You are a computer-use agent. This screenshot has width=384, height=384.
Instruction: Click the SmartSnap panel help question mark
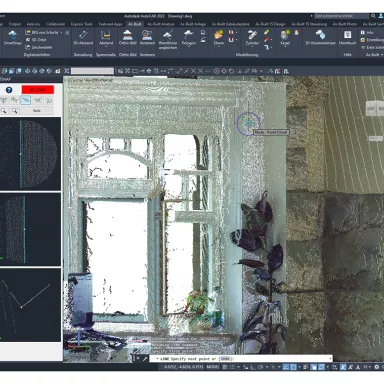[x=9, y=90]
